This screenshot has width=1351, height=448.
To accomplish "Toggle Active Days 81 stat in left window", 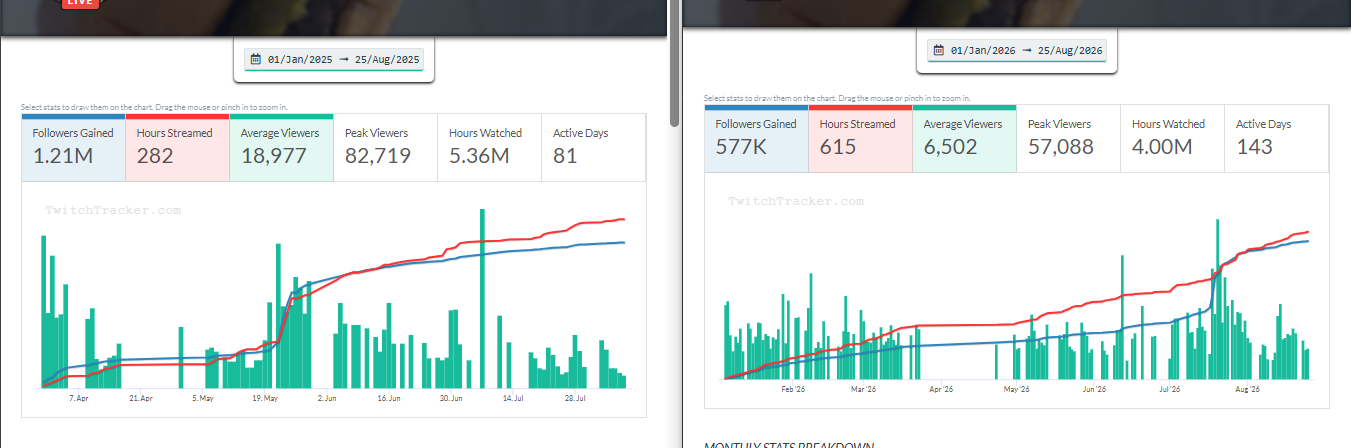I will point(593,147).
